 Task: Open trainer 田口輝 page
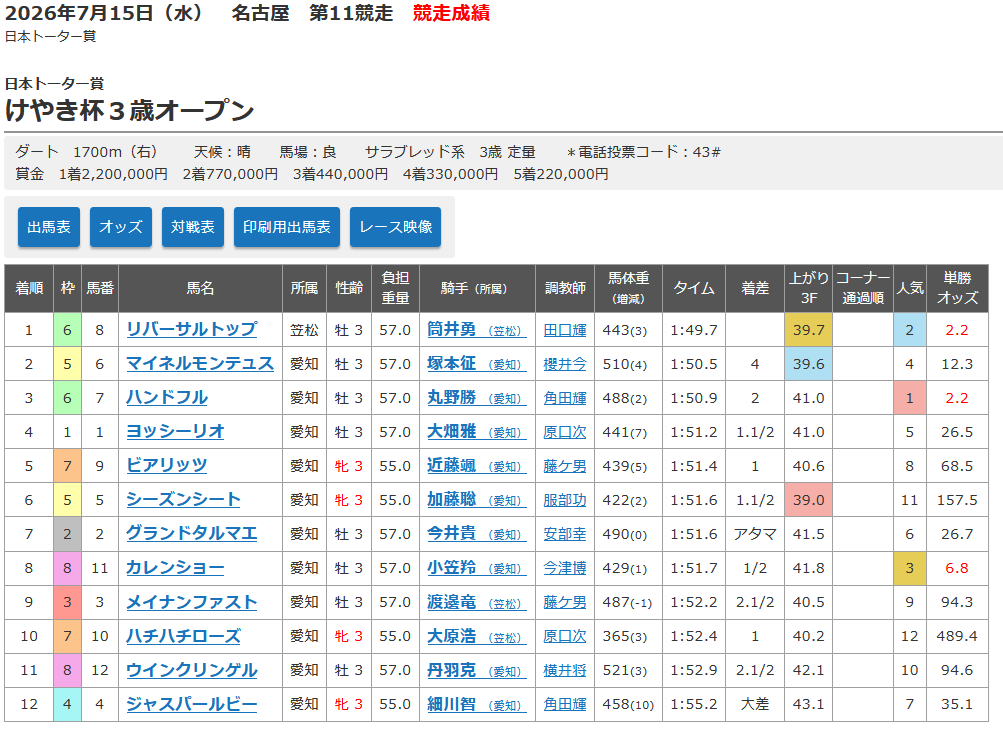click(x=565, y=330)
